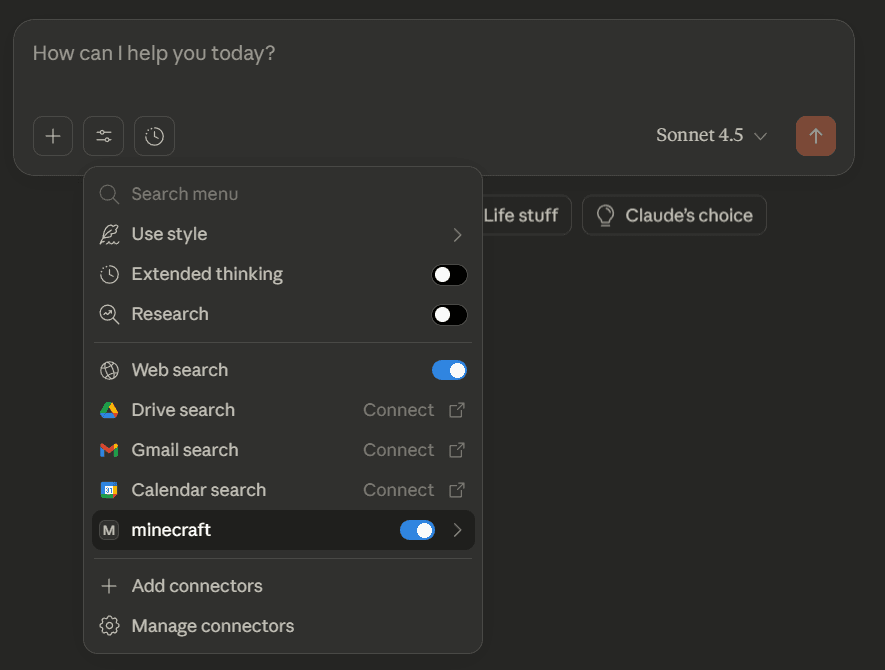Click the extended thinking clock button in the composer
This screenshot has width=885, height=670.
pos(154,136)
